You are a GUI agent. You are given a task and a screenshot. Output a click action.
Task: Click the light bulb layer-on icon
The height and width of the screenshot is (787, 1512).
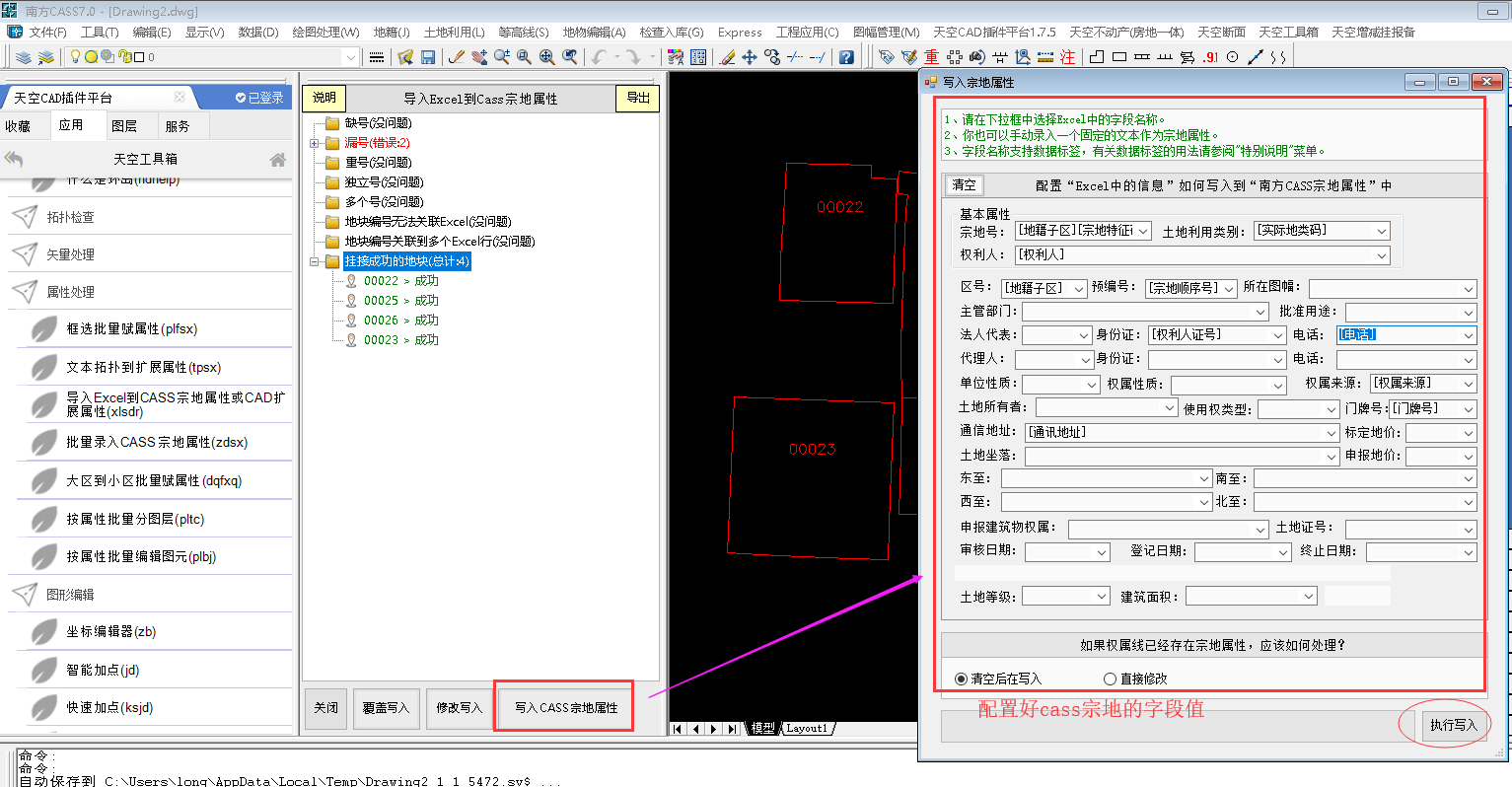75,57
